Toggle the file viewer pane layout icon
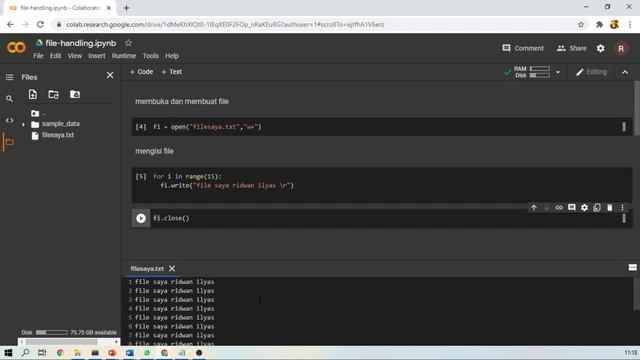This screenshot has height=360, width=640. (632, 268)
